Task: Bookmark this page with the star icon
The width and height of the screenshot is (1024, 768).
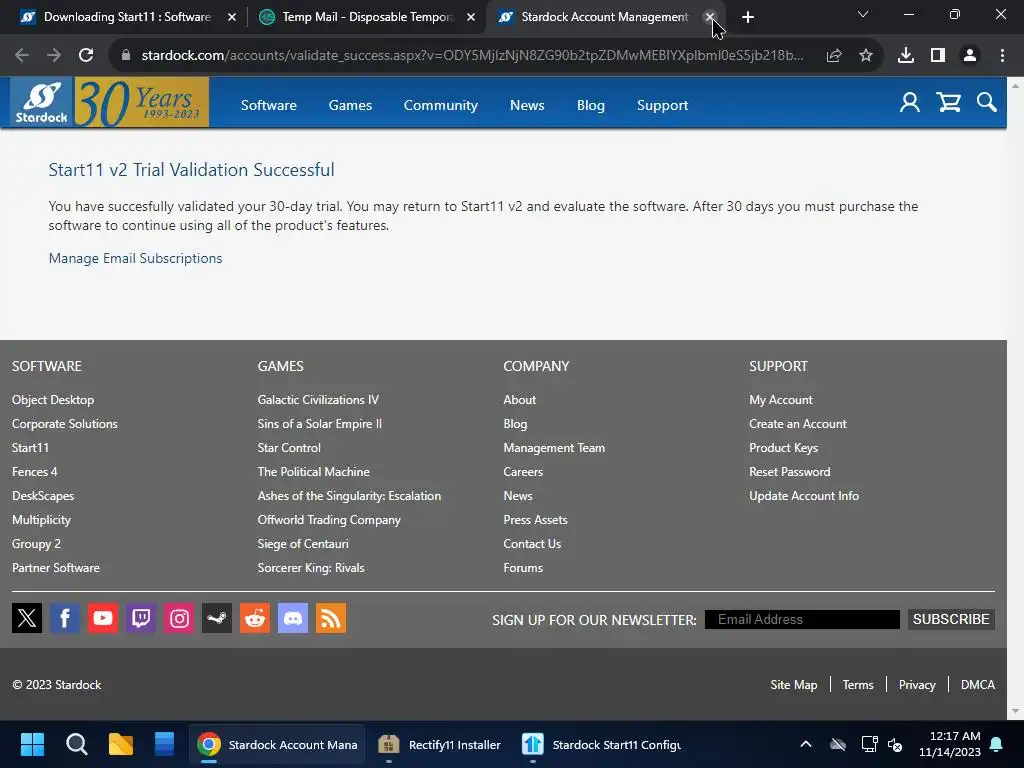Action: (866, 56)
